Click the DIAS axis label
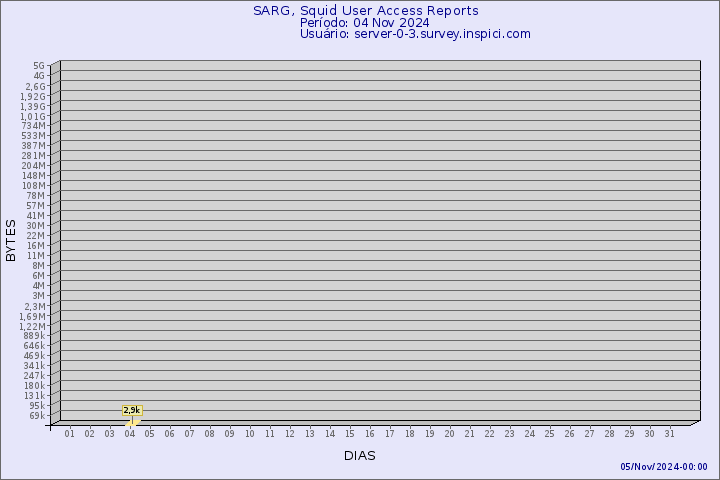 pyautogui.click(x=360, y=456)
